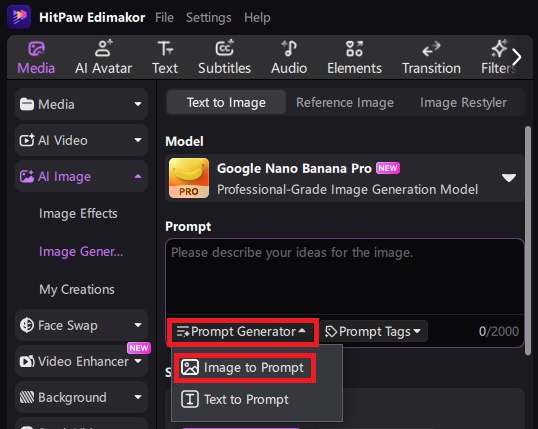
Task: Open My Creations in the sidebar
Action: [x=77, y=290]
